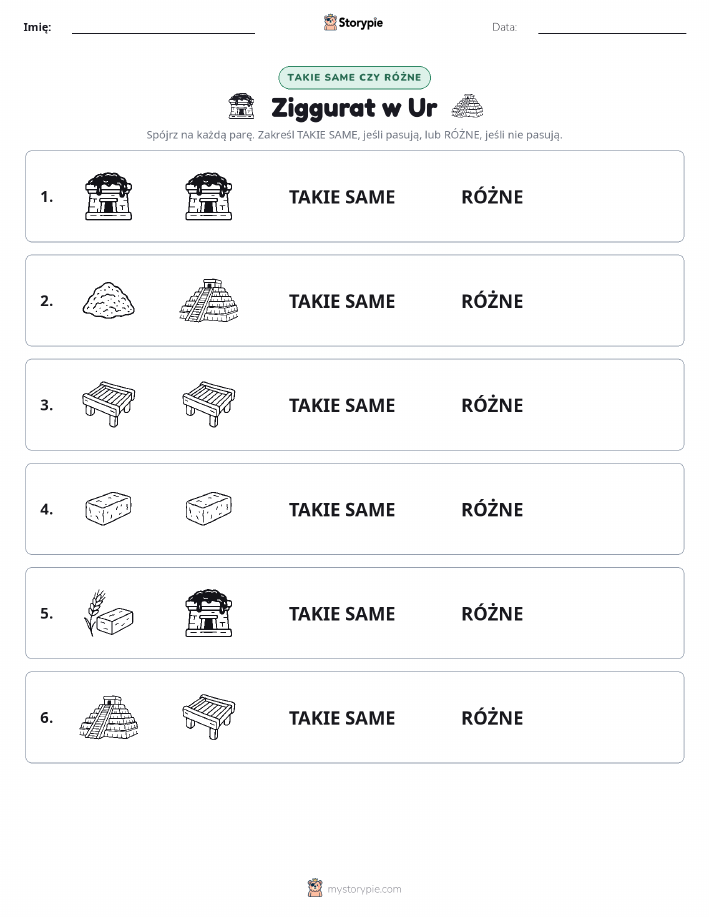709x917 pixels.
Task: Select TAKIE SAME in row 4
Action: point(342,509)
